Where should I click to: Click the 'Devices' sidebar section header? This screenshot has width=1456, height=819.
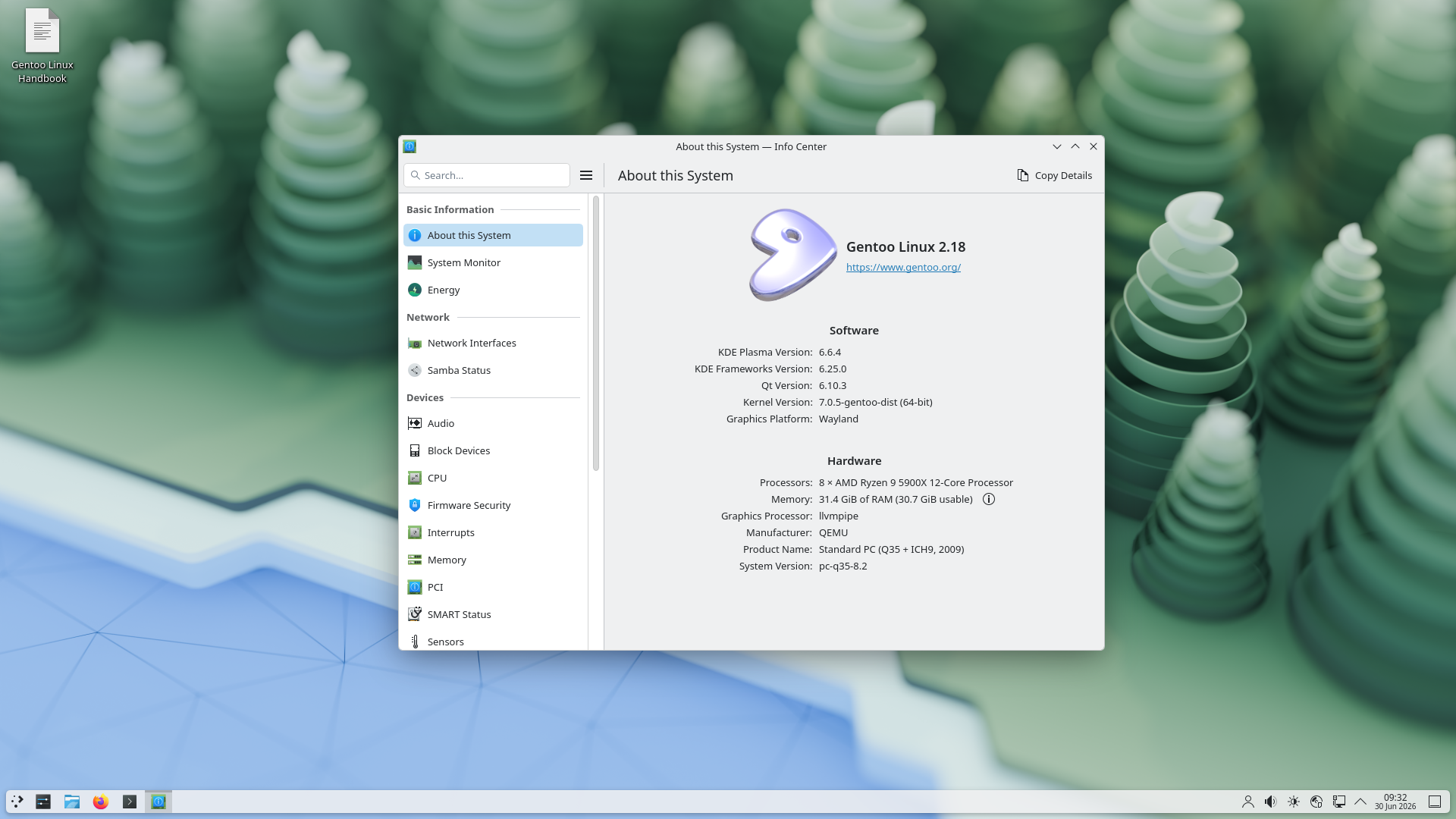(x=425, y=397)
